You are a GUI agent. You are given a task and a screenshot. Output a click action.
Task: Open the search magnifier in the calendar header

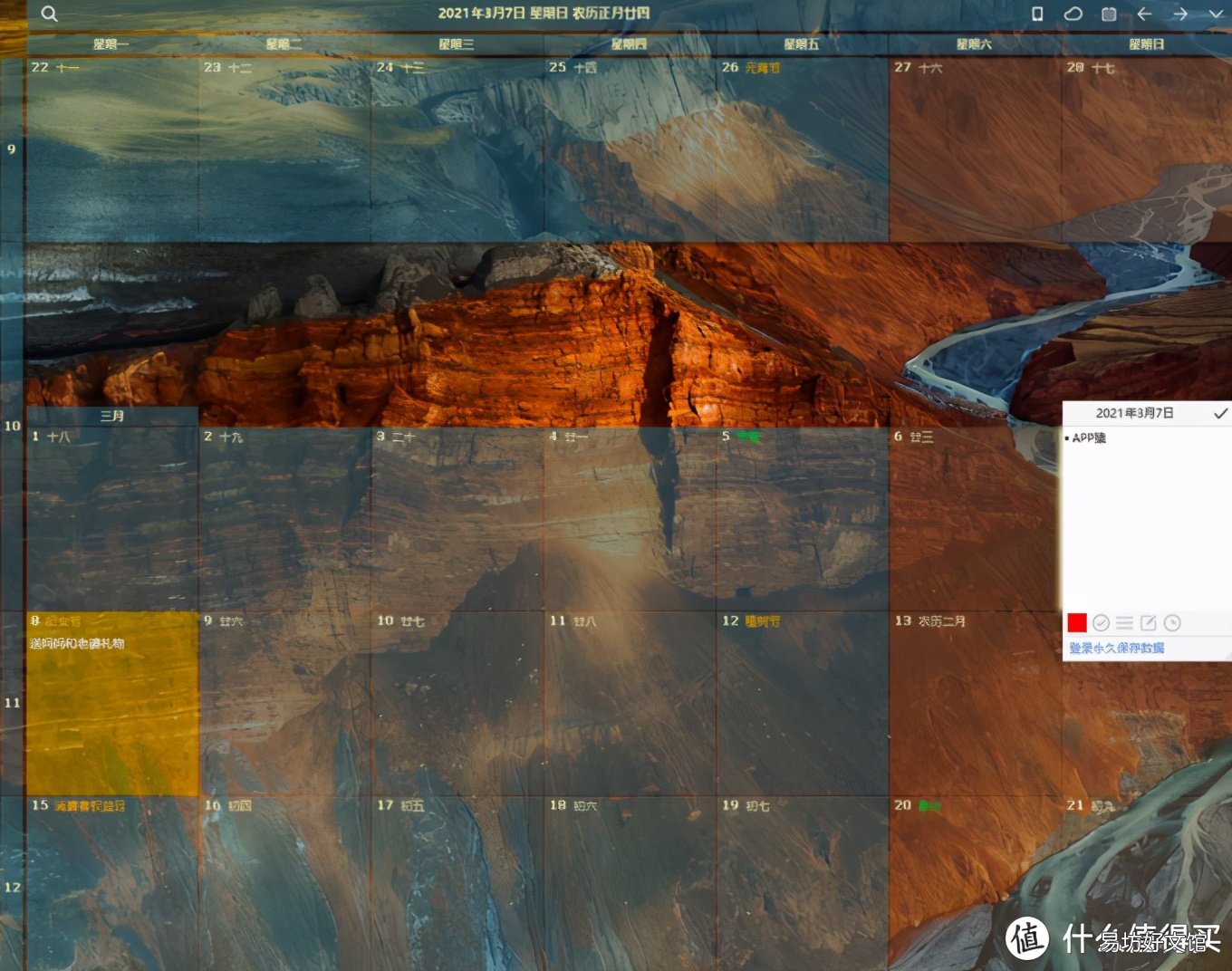pos(50,14)
